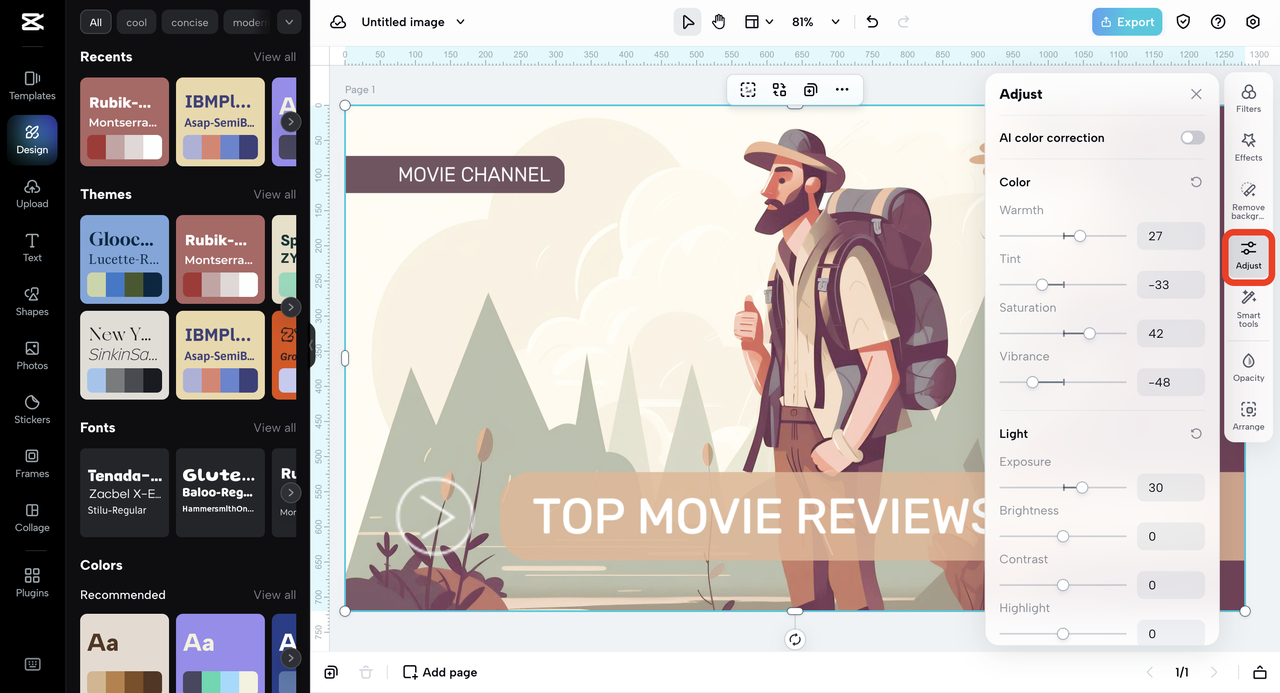Open the Upload panel
Image resolution: width=1280 pixels, height=693 pixels.
(x=32, y=193)
